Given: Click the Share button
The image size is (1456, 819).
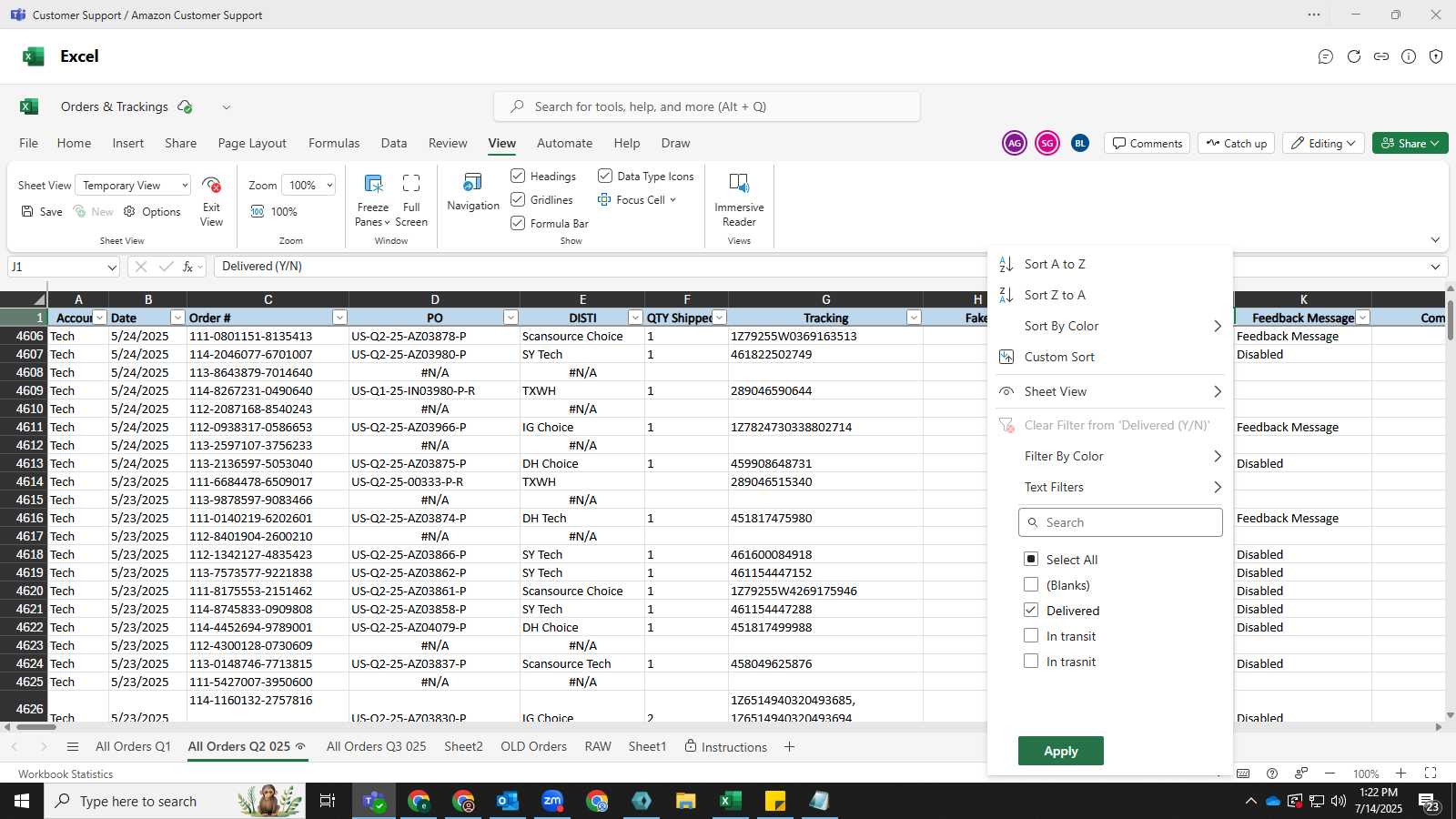Looking at the screenshot, I should tap(1410, 143).
